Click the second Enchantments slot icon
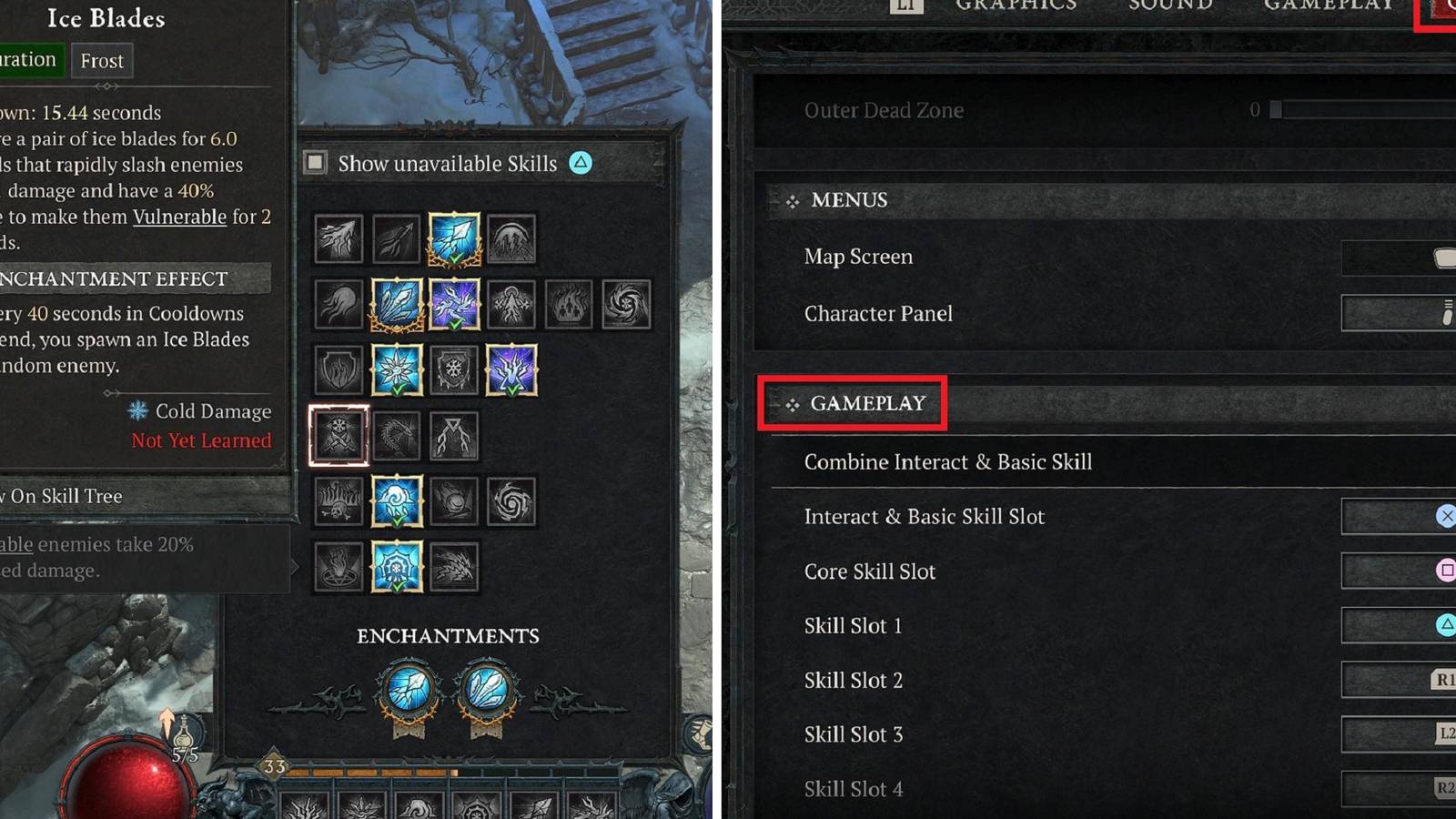The width and height of the screenshot is (1456, 819). tap(487, 692)
